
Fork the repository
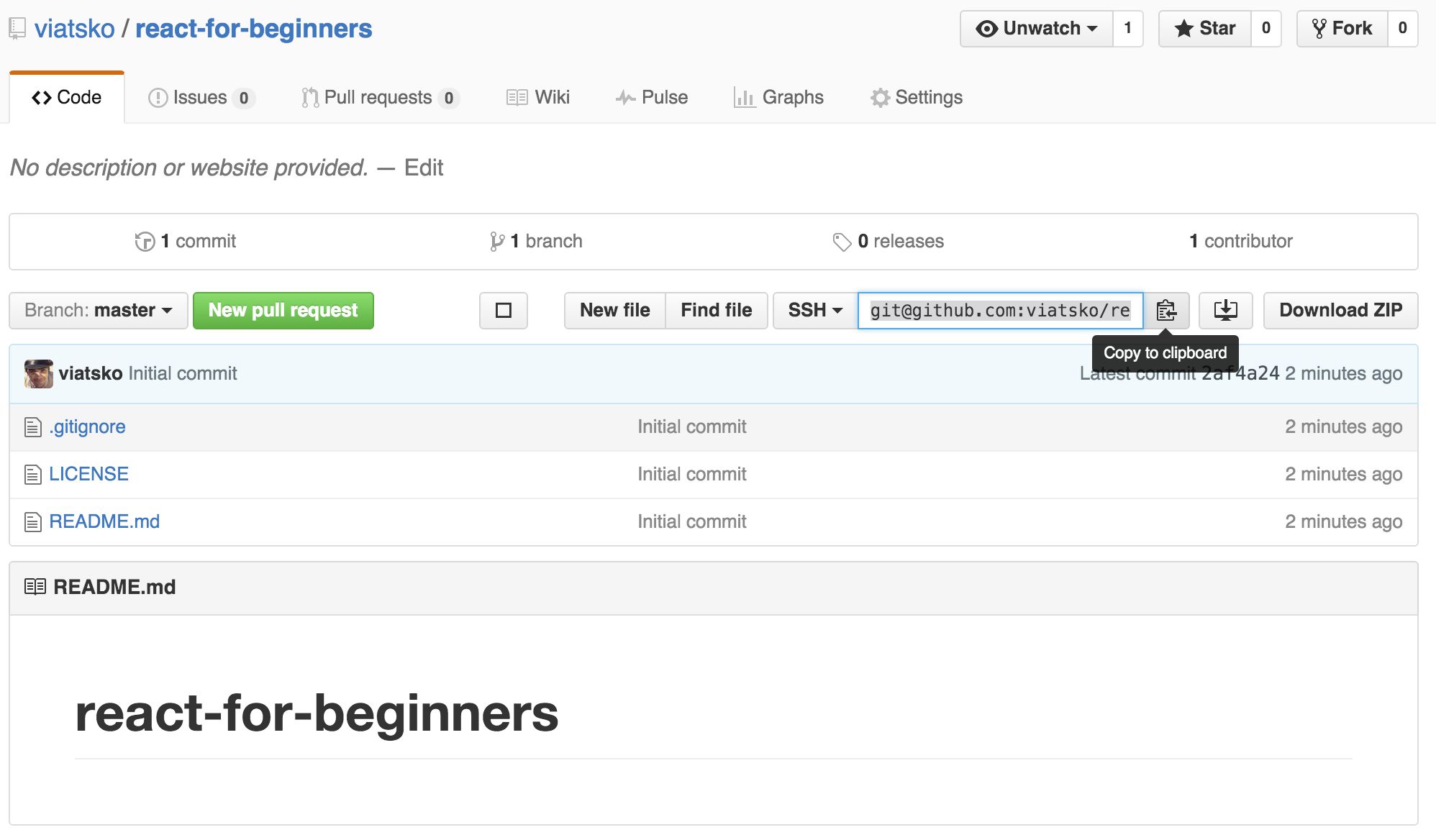(x=1342, y=29)
